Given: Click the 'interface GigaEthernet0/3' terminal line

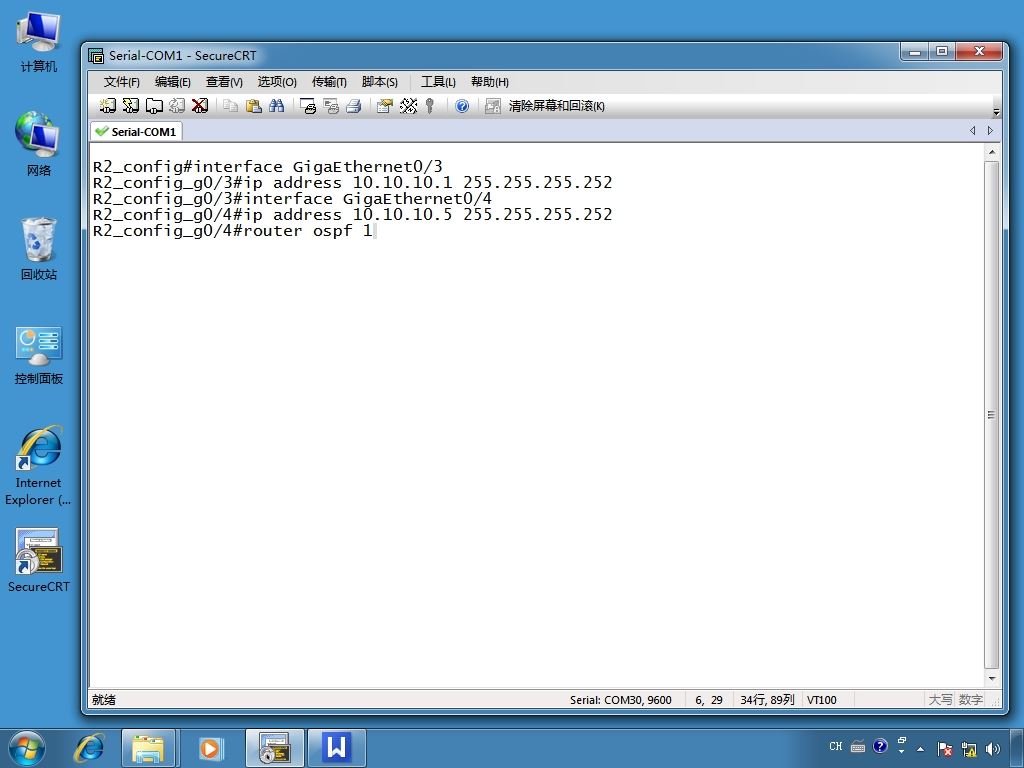Looking at the screenshot, I should click(268, 167).
